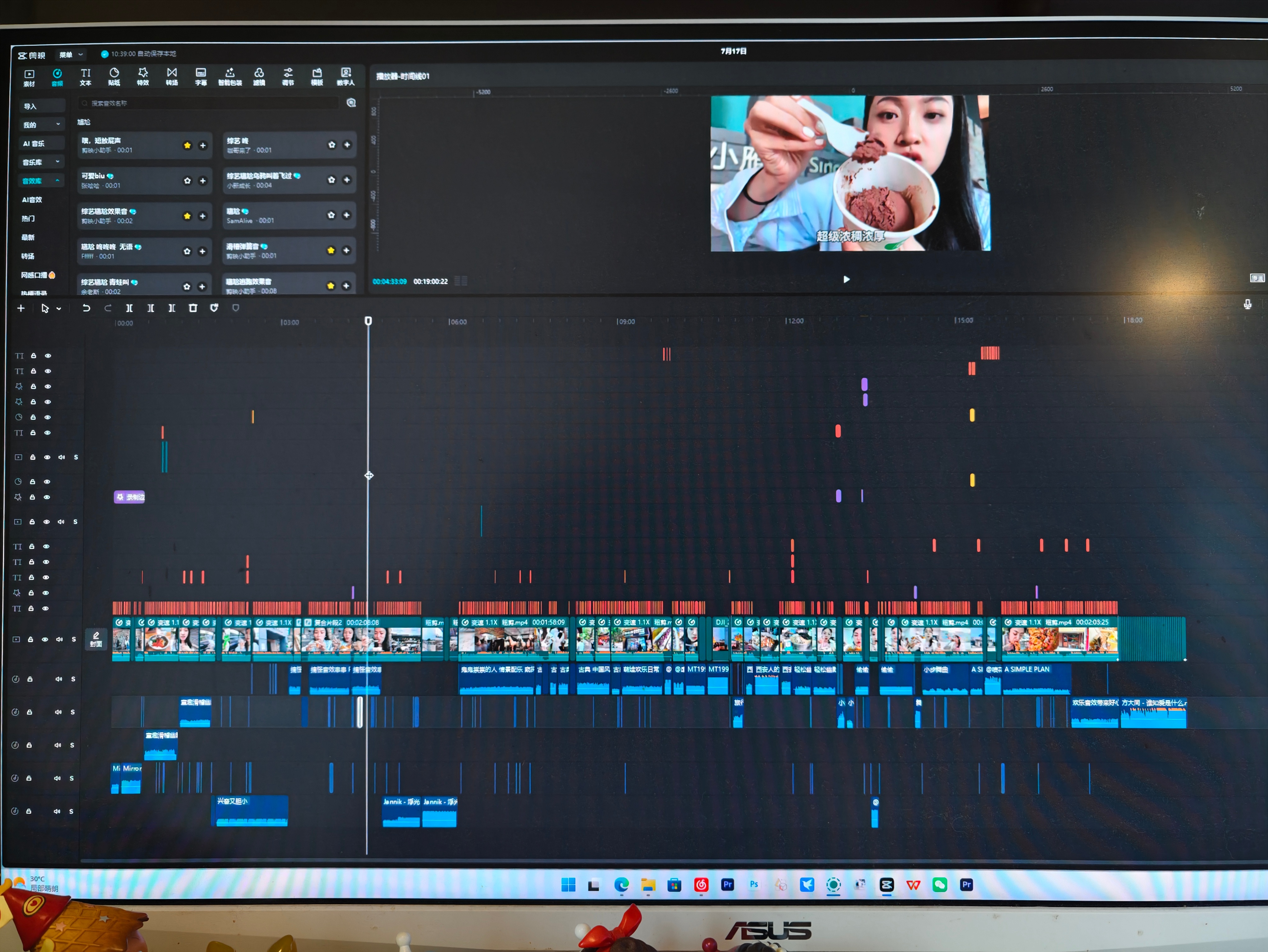The height and width of the screenshot is (952, 1268).
Task: Click the preview display mode icon
Action: click(x=1257, y=278)
